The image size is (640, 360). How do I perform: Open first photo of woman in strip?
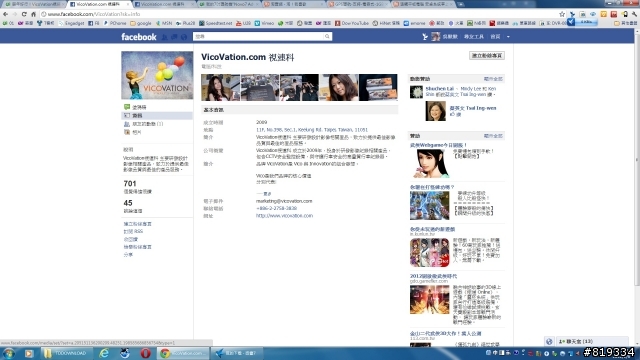220,87
